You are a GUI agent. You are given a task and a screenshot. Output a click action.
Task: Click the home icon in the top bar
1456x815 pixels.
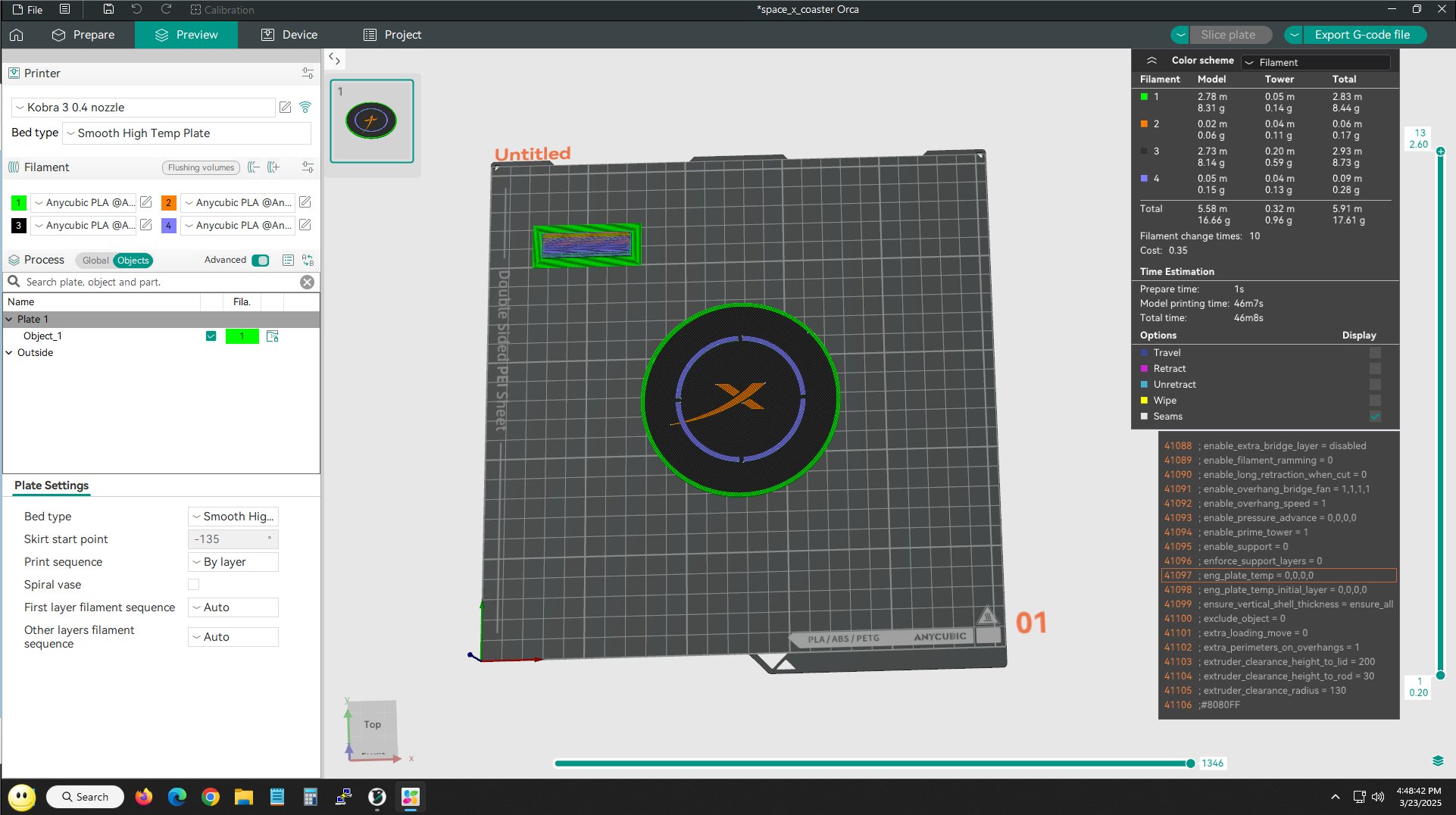point(17,35)
